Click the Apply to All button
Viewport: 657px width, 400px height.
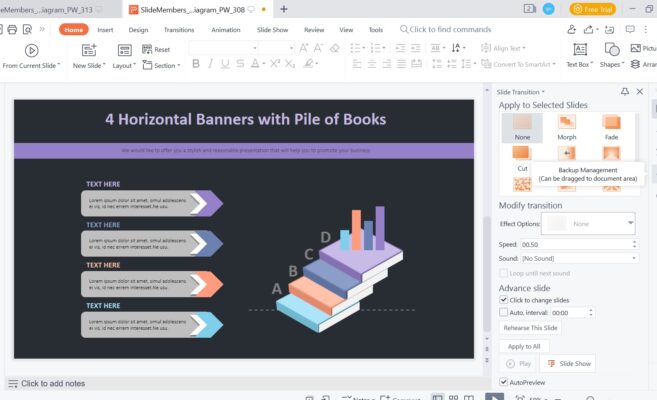(524, 346)
